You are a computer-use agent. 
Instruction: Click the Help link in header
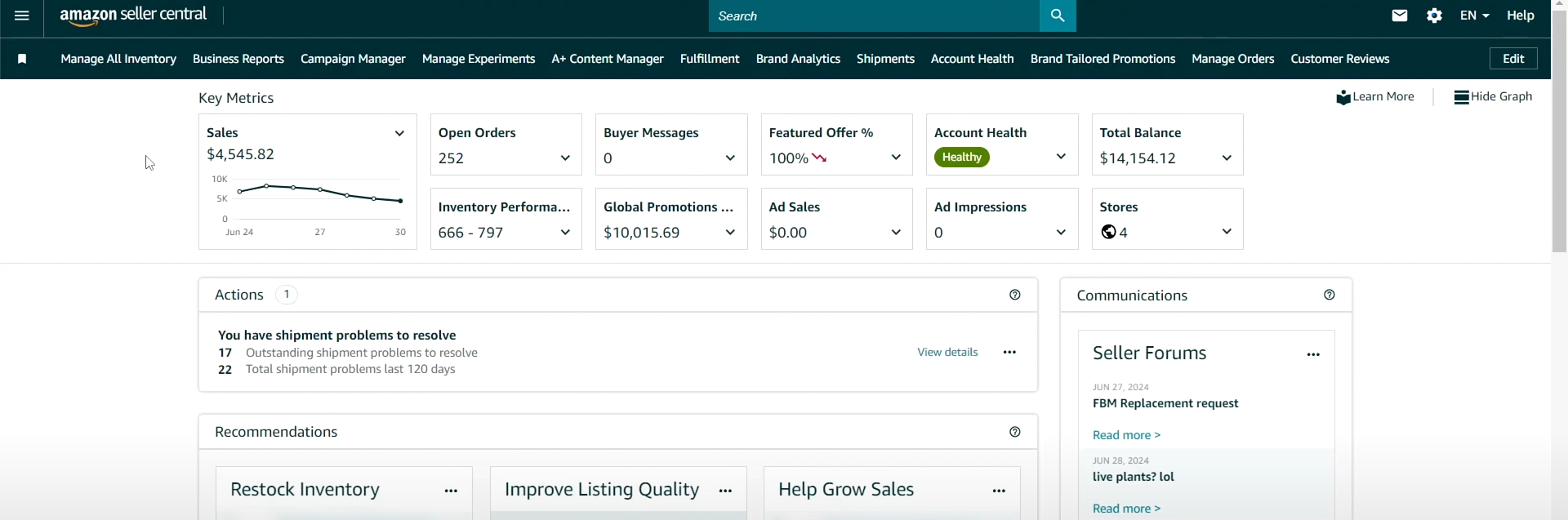1521,16
